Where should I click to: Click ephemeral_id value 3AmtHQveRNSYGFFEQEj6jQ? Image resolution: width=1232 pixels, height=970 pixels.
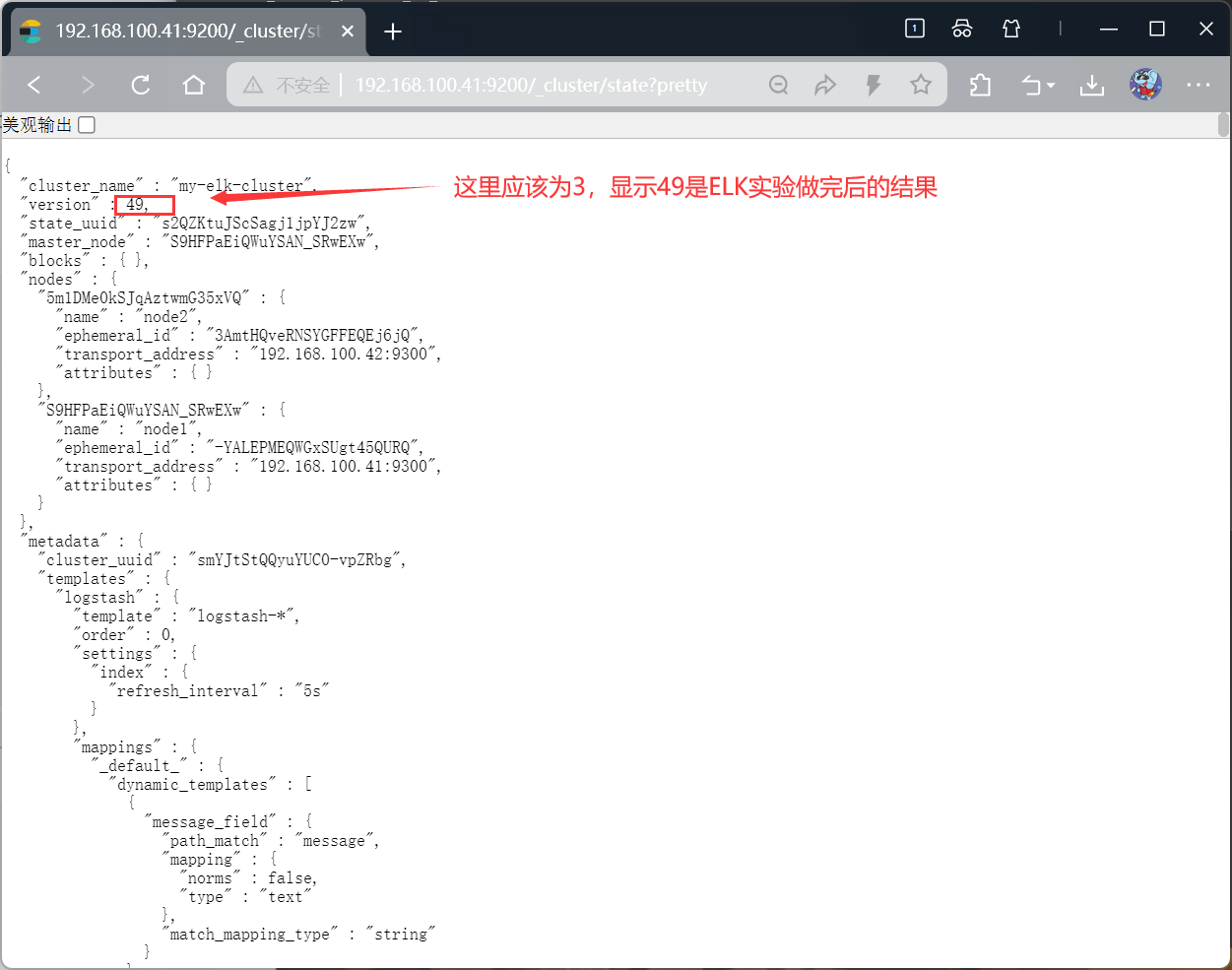pyautogui.click(x=310, y=336)
